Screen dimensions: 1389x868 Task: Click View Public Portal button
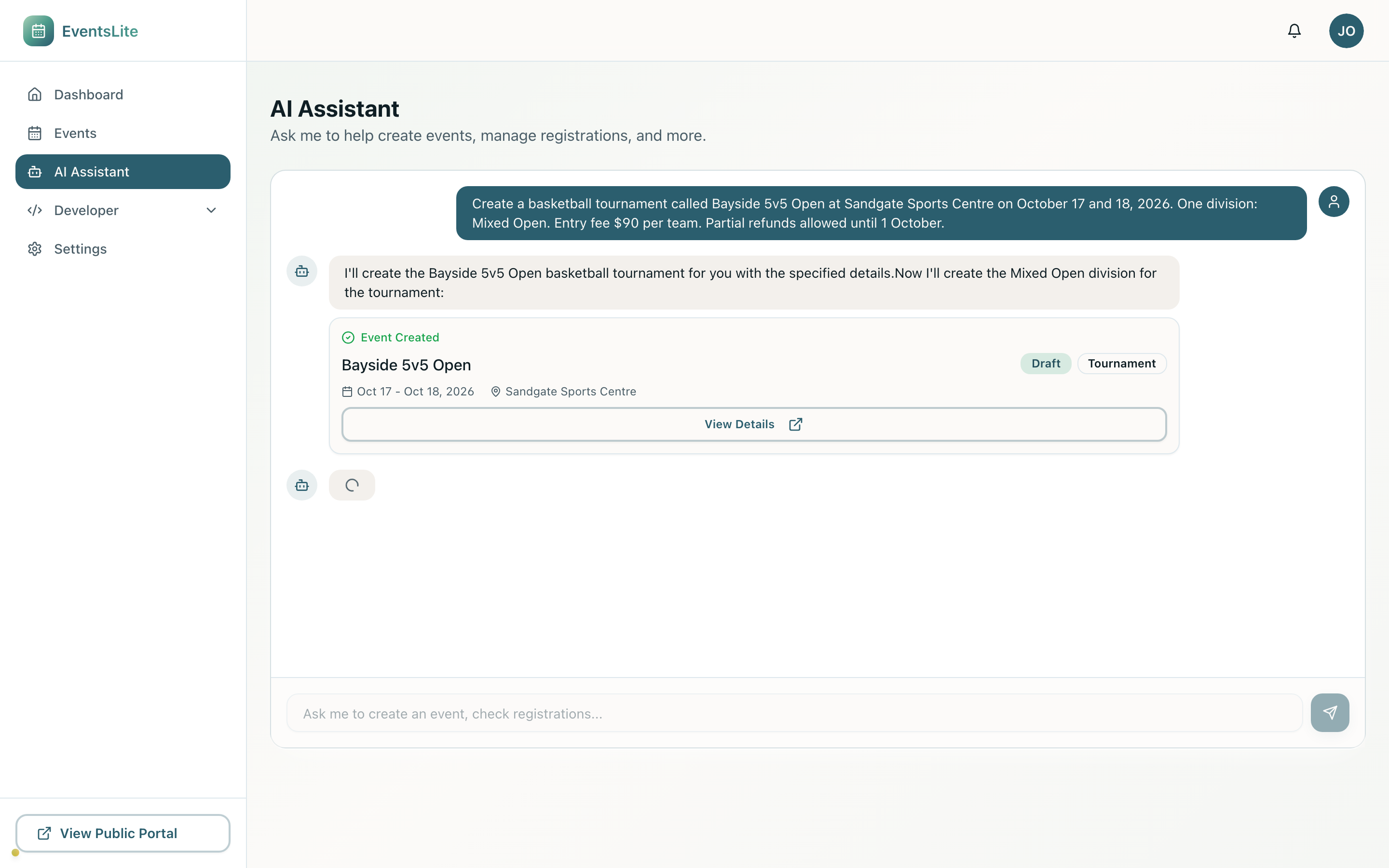pos(123,833)
